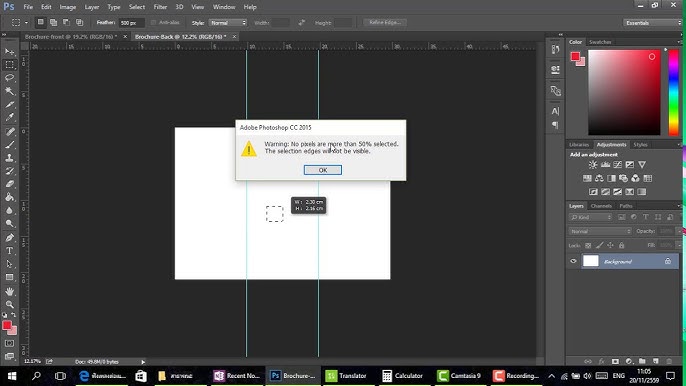Click foreground red color swatch in toolbox

(x=7, y=325)
